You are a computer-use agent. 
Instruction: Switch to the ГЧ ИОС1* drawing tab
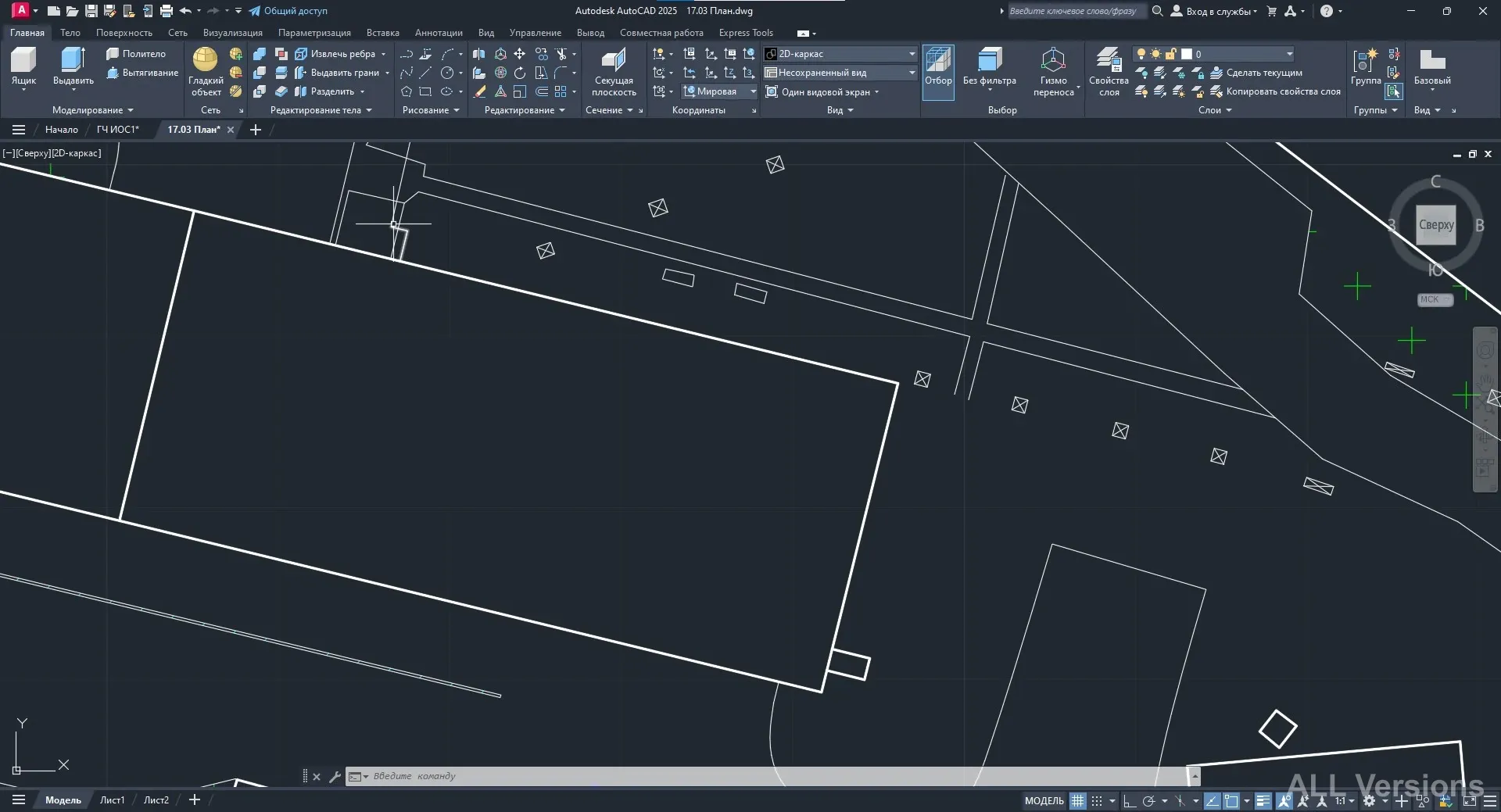(x=118, y=130)
